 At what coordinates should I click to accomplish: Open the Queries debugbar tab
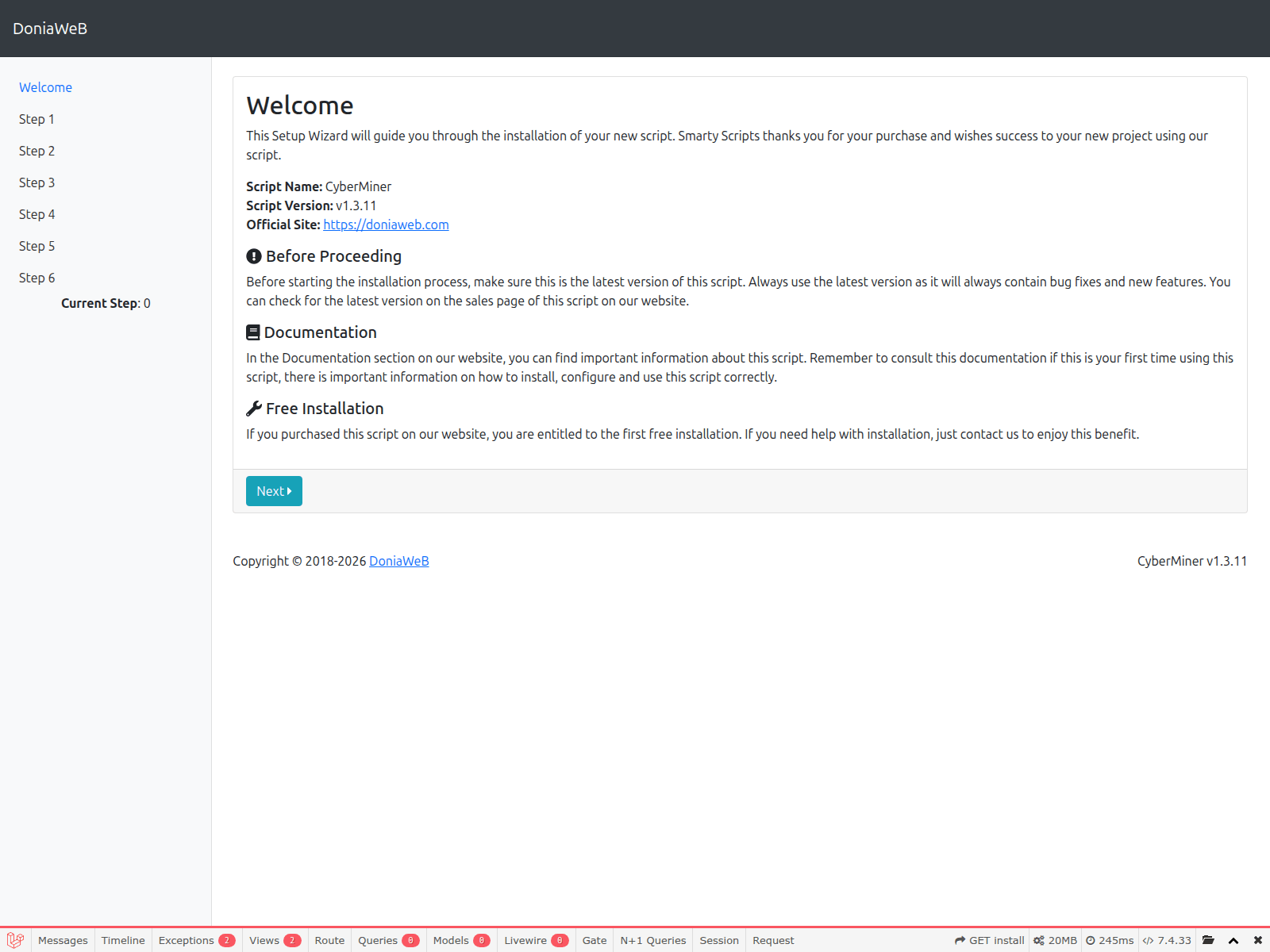[388, 940]
